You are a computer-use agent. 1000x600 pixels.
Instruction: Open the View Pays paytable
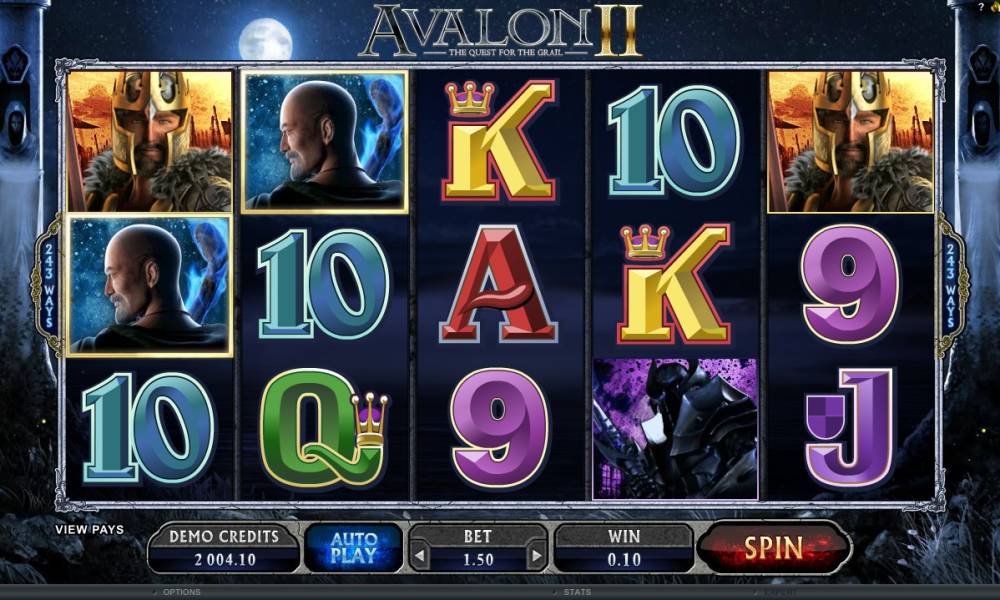[x=89, y=529]
